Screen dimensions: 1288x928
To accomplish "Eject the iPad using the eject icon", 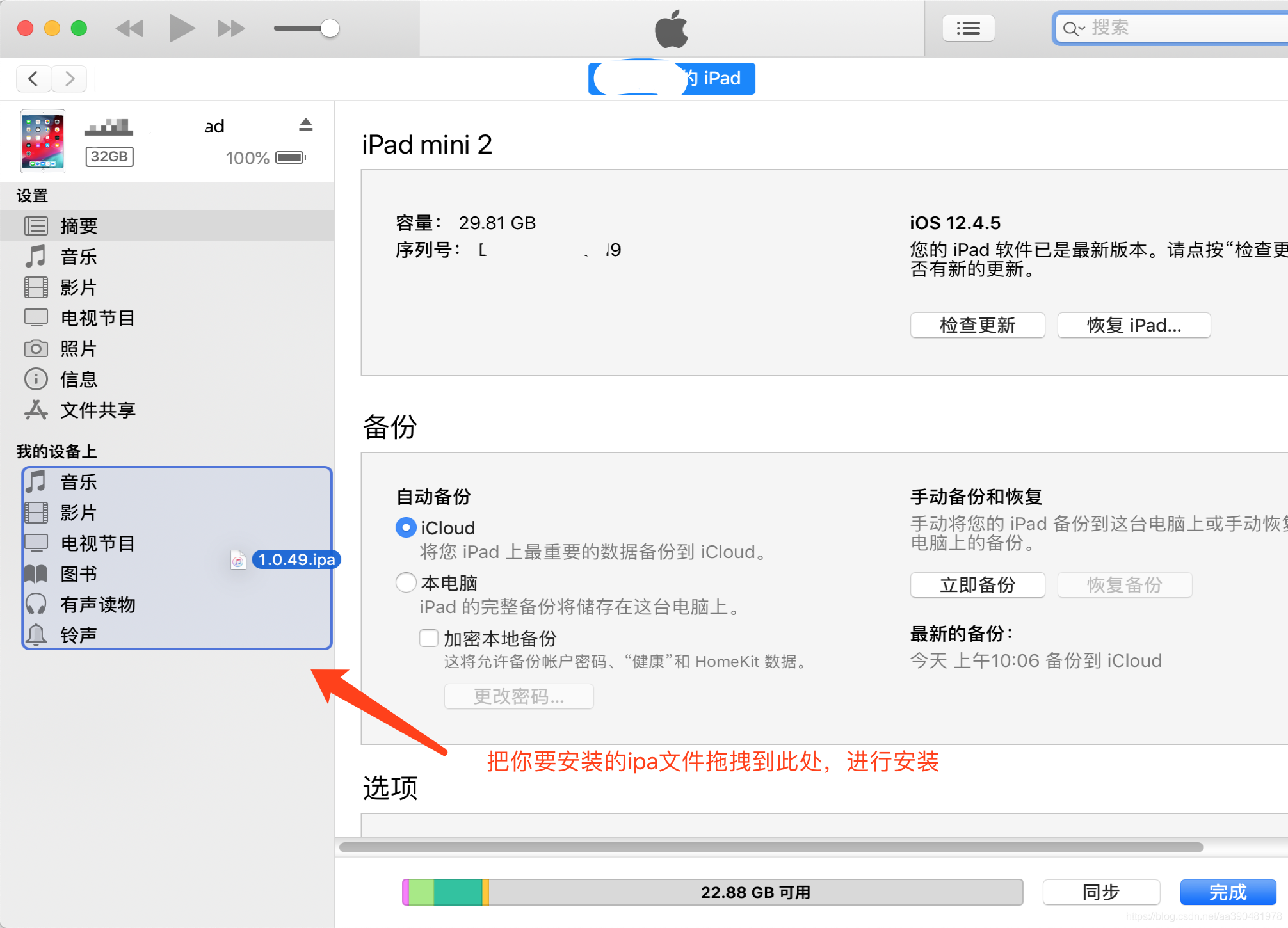I will click(306, 125).
